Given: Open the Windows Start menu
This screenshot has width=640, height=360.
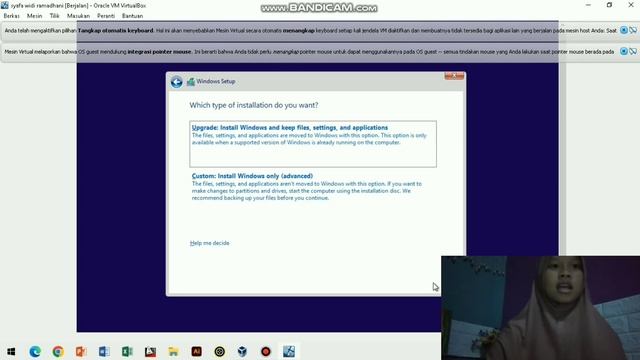Looking at the screenshot, I should [11, 351].
